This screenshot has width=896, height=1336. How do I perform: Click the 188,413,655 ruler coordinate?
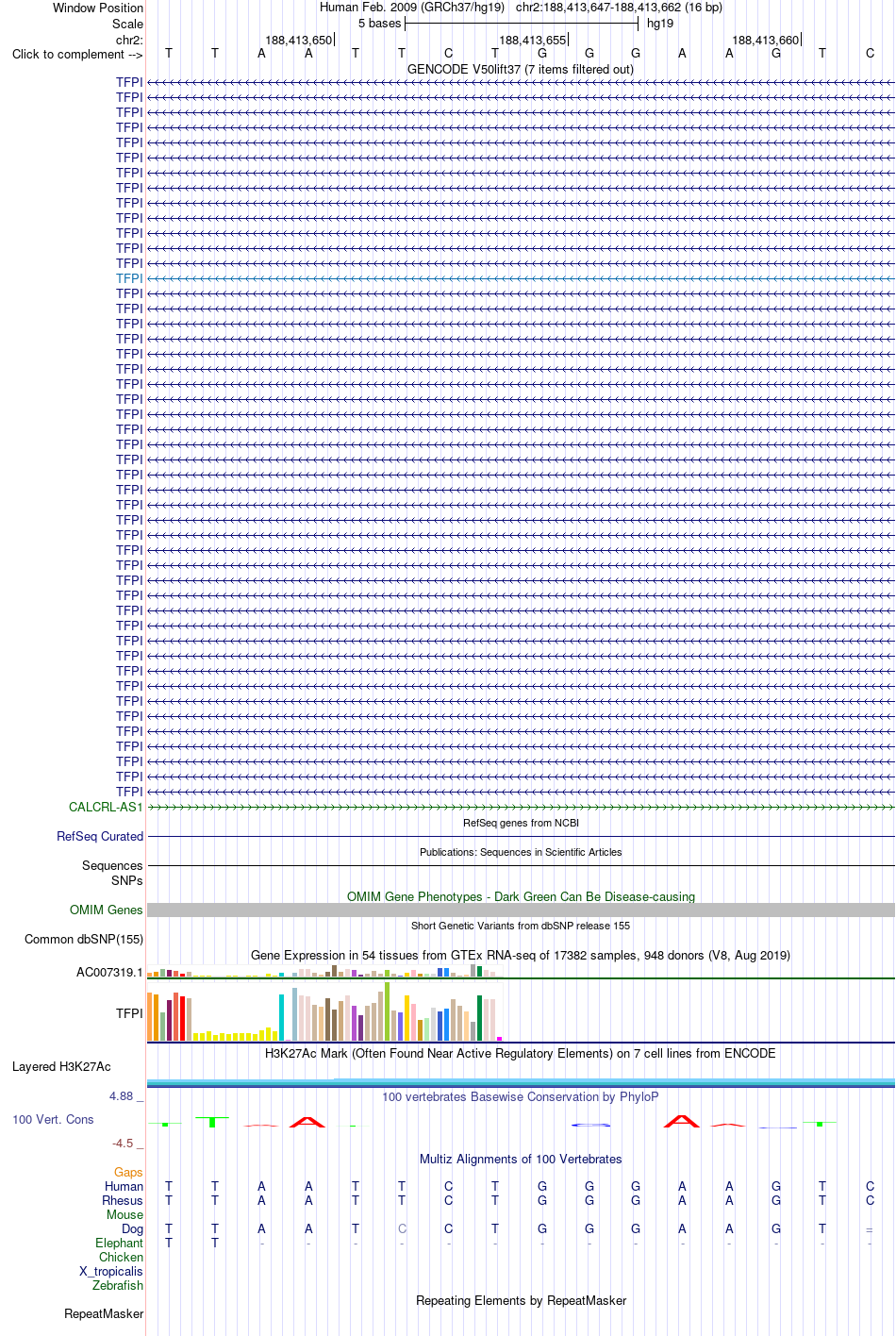coord(533,40)
